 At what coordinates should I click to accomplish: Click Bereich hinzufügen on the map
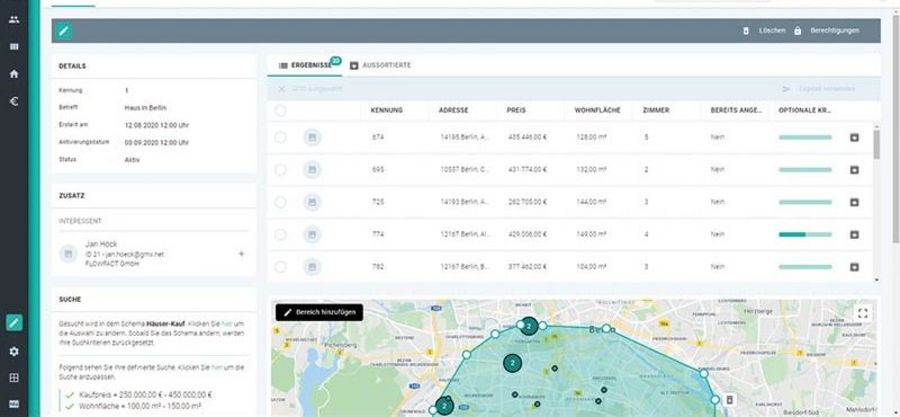[319, 312]
